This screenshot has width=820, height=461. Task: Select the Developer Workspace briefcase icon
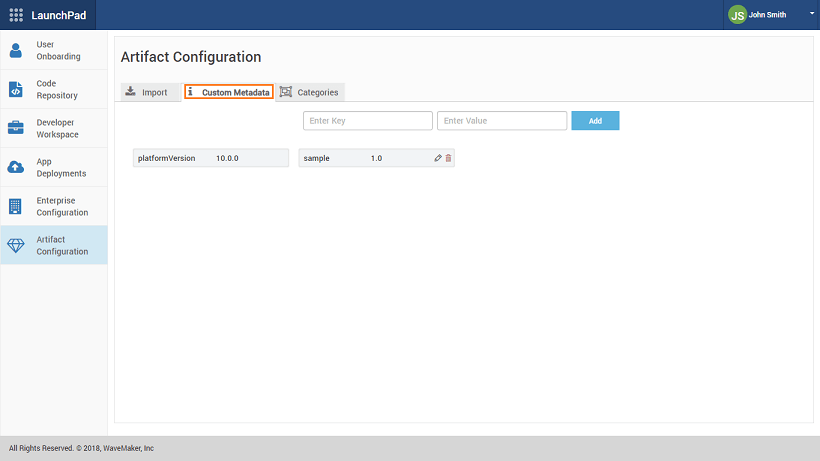click(16, 128)
